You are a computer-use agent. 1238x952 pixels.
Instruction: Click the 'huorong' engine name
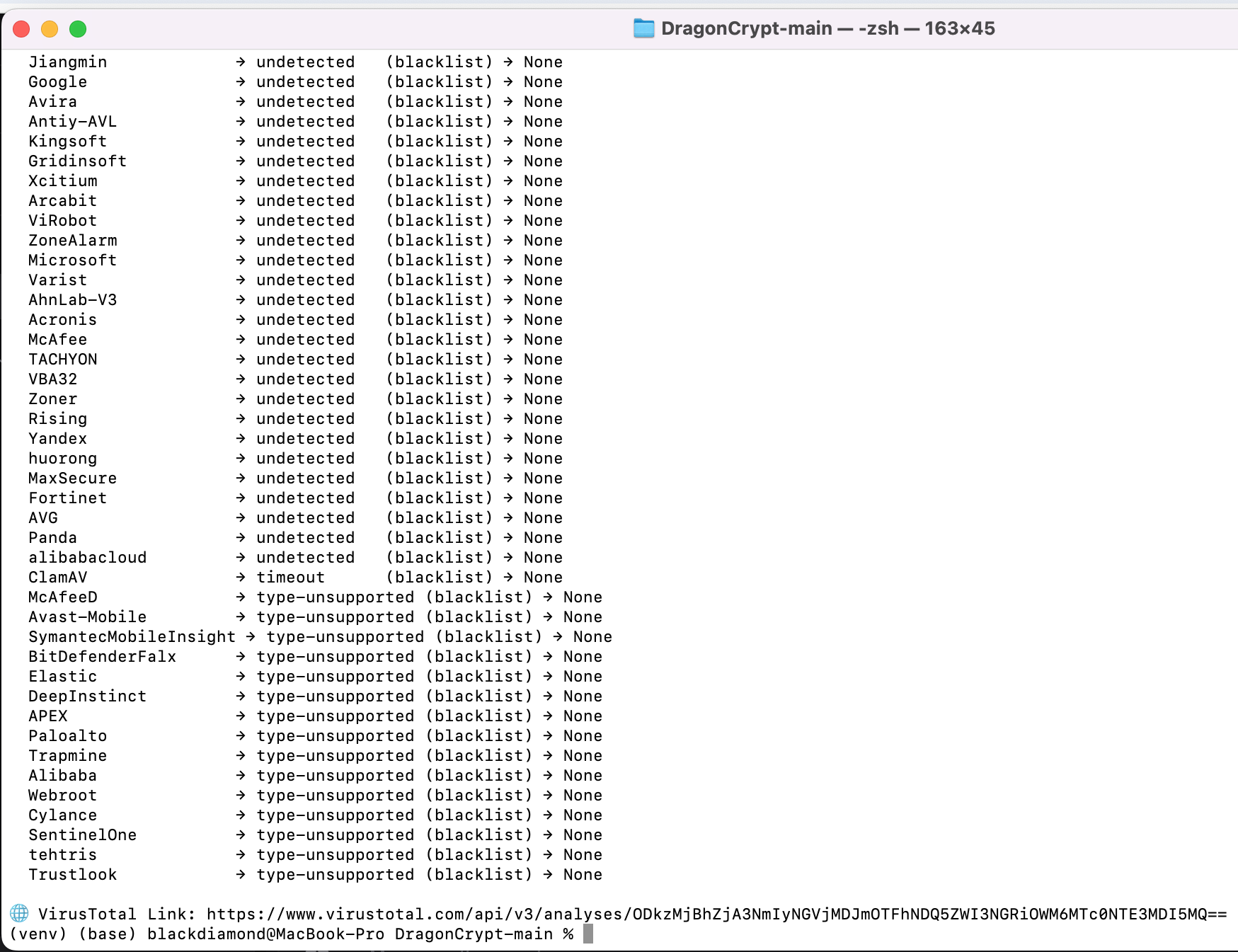[x=63, y=459]
